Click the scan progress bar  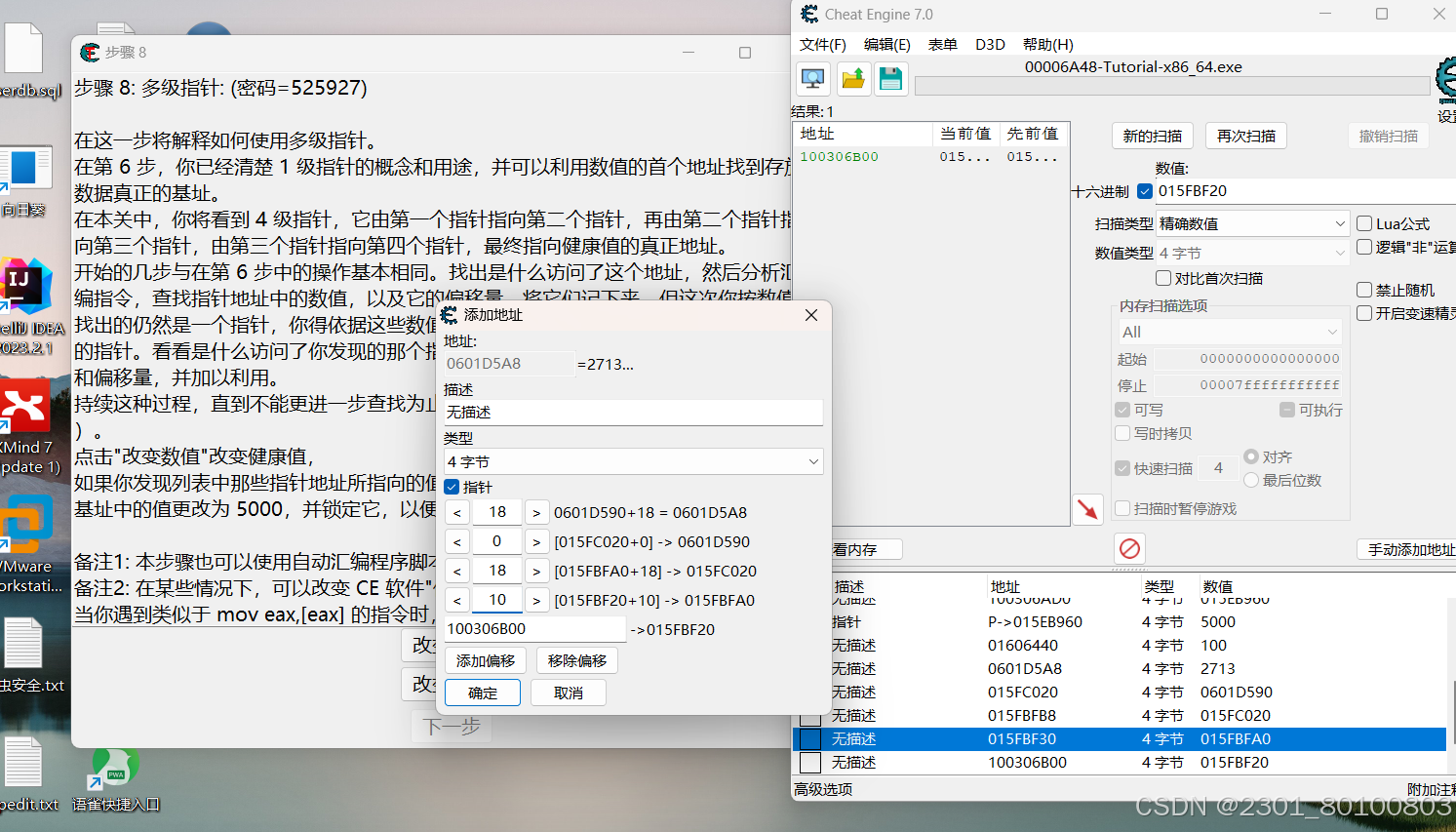(1172, 87)
